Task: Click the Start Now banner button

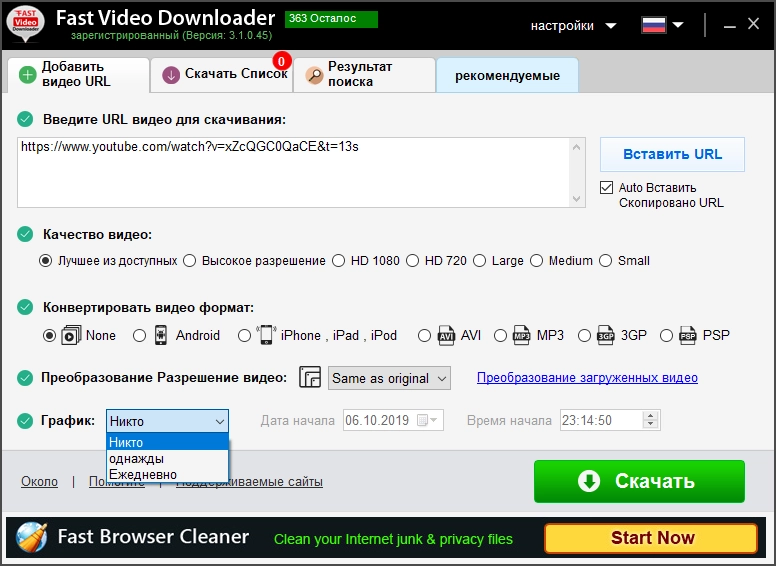Action: (x=651, y=538)
